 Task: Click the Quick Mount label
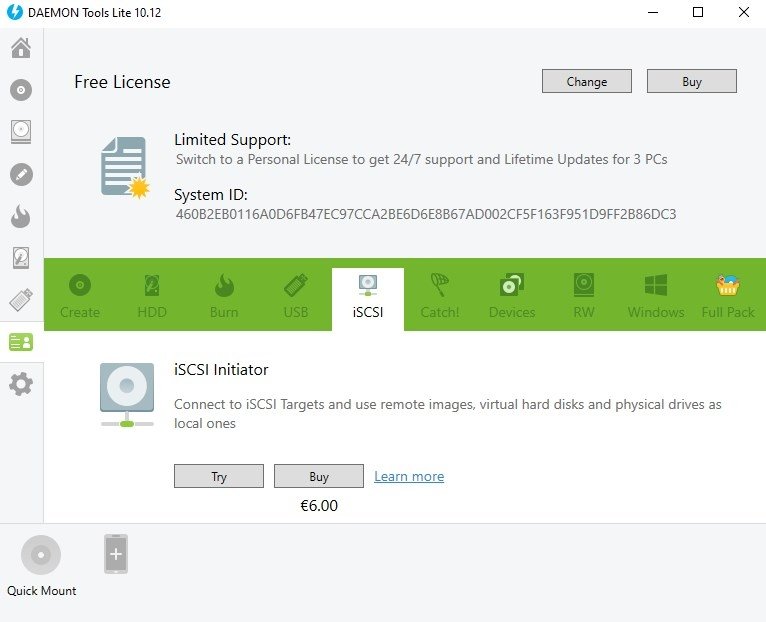tap(42, 591)
